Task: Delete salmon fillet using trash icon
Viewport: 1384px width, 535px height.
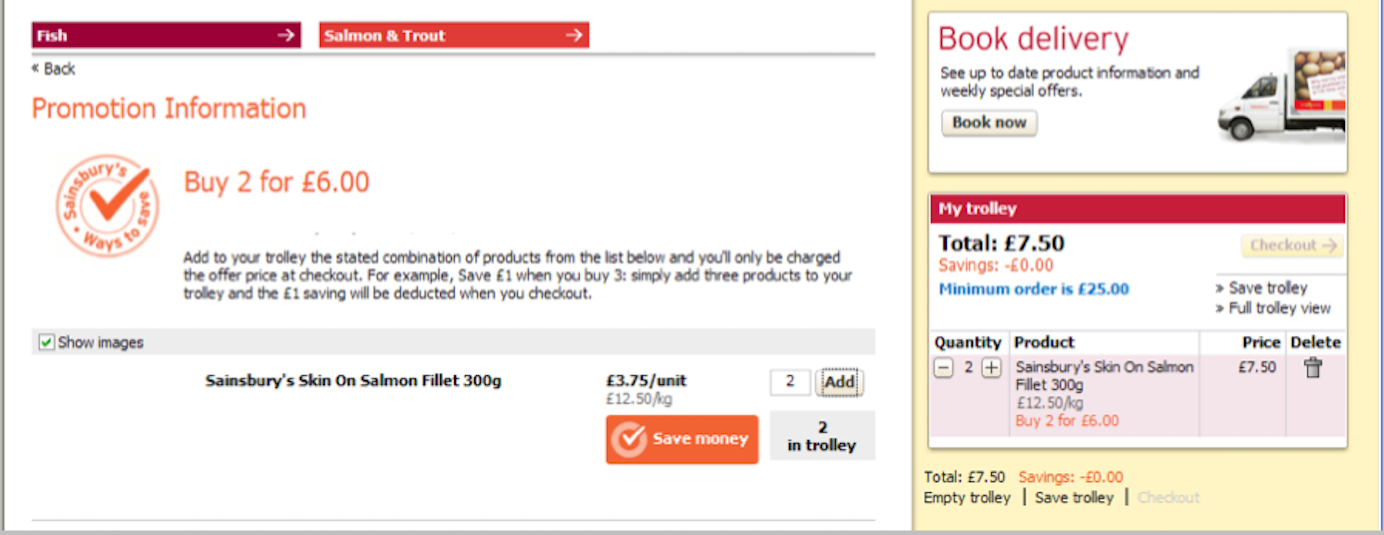Action: (x=1313, y=368)
